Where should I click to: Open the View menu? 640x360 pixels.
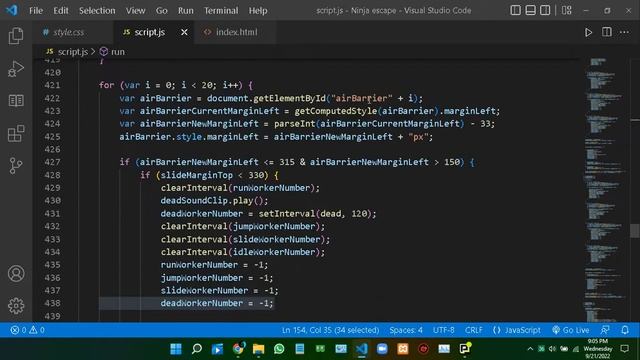pos(136,11)
